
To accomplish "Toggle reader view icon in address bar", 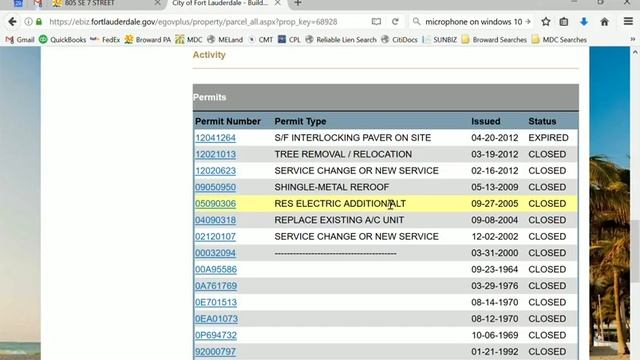I will coord(376,22).
